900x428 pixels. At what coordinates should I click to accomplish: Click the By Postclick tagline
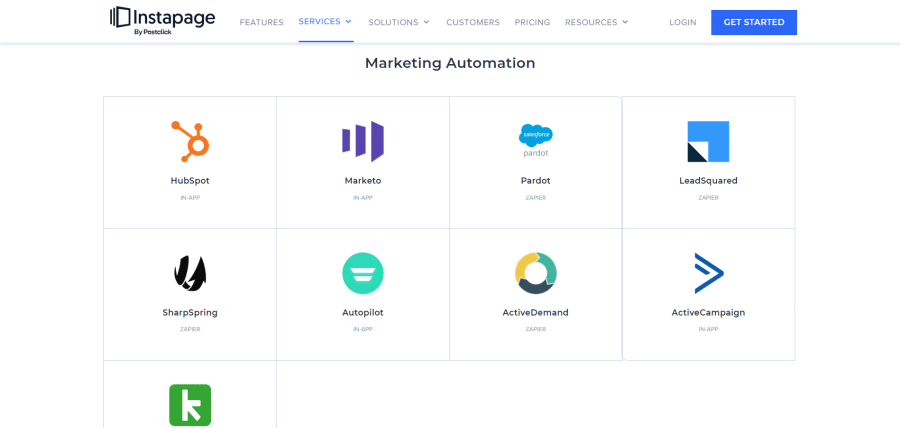coord(153,32)
